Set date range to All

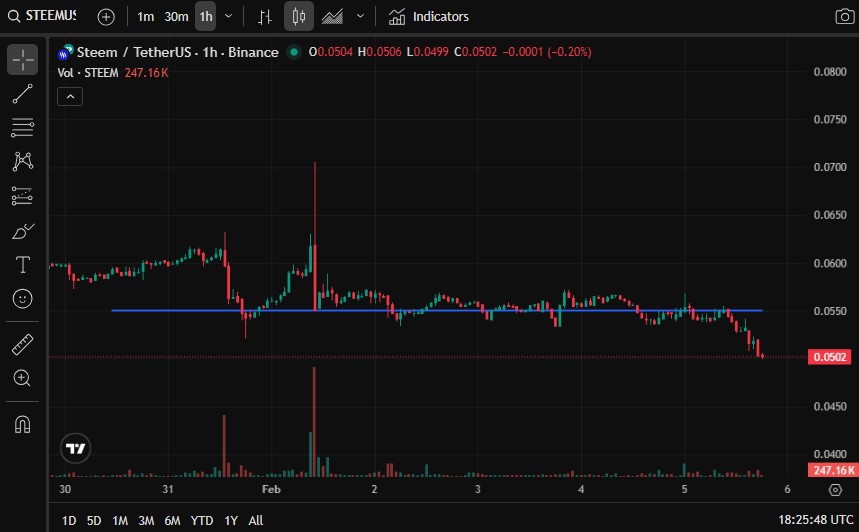point(256,520)
